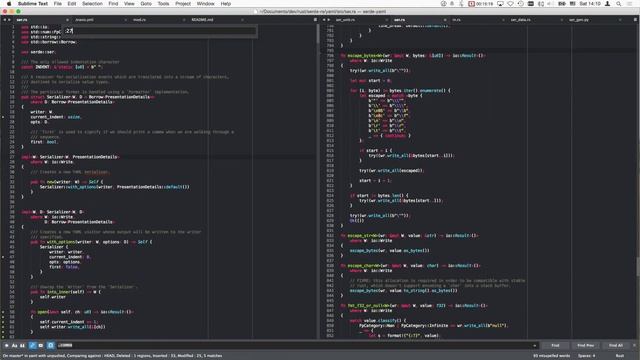Click left pane next-tab arrow
This screenshot has width=640, height=360.
point(9,20)
